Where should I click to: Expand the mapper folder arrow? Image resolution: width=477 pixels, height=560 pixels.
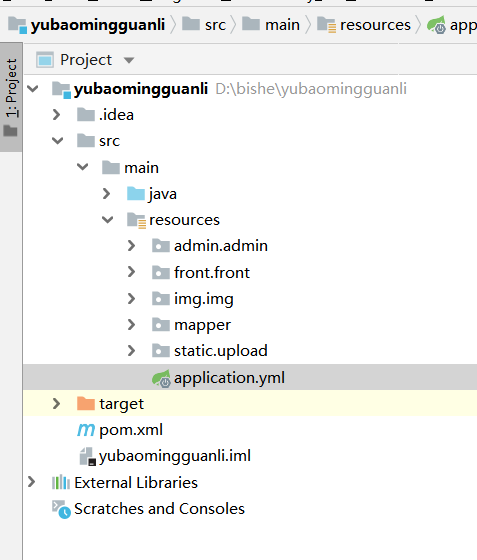tap(131, 325)
